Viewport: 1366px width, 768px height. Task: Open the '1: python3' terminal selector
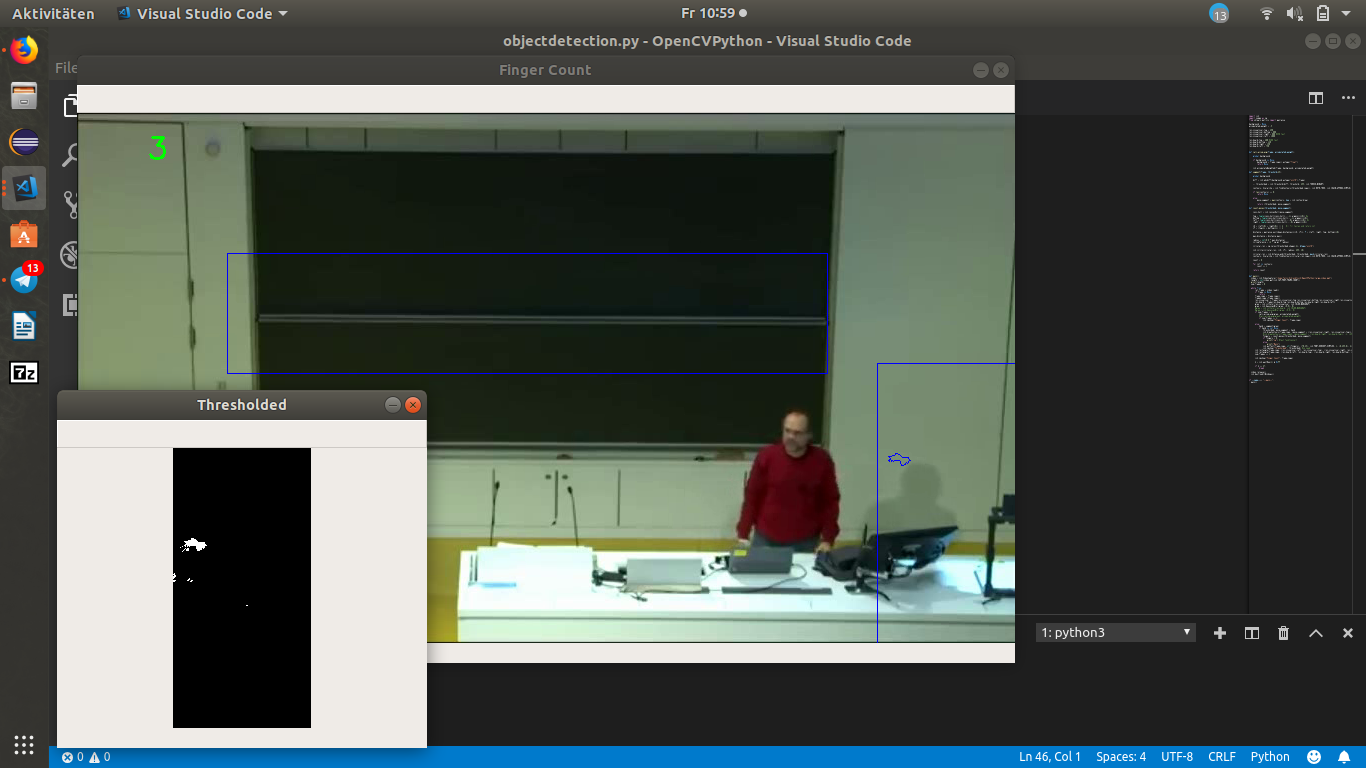1113,632
